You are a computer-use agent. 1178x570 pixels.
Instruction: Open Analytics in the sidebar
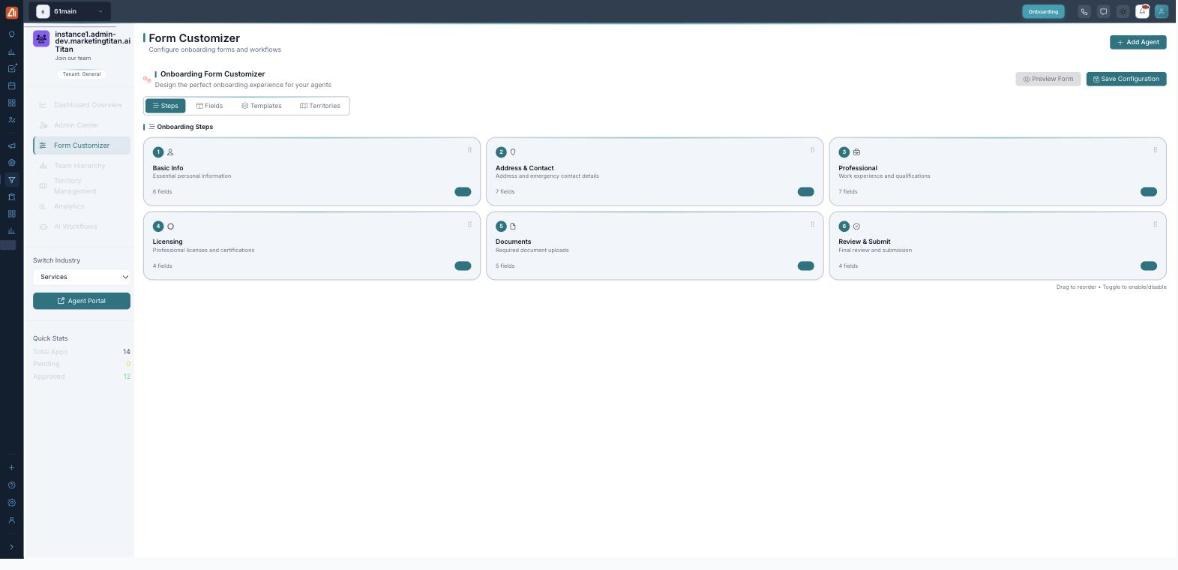point(82,207)
